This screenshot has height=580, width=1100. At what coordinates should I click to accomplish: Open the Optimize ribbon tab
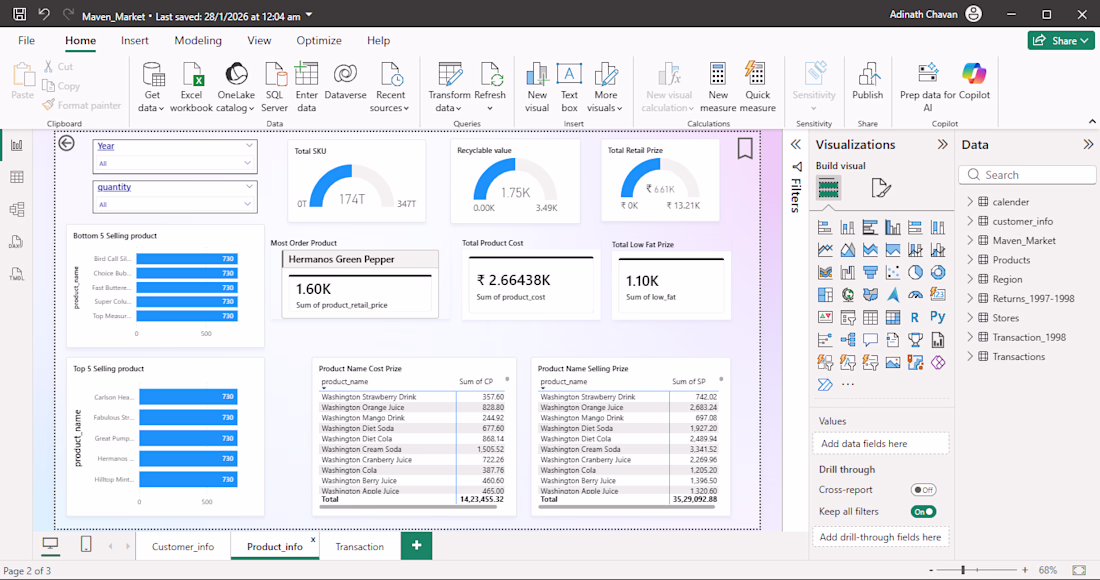point(319,41)
